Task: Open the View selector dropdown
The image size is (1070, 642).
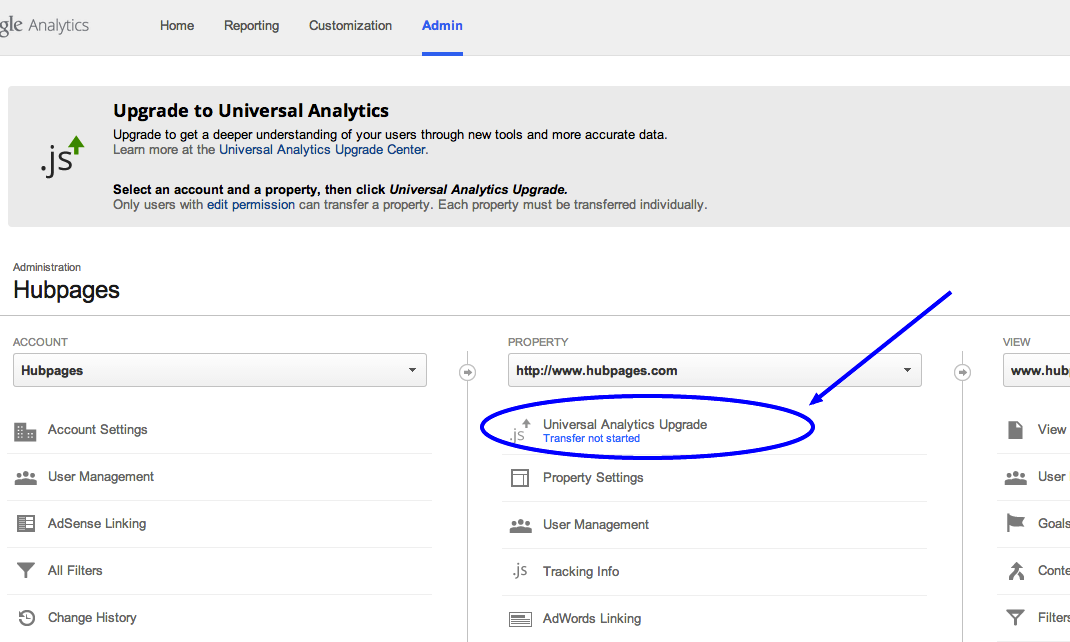Action: 1036,370
